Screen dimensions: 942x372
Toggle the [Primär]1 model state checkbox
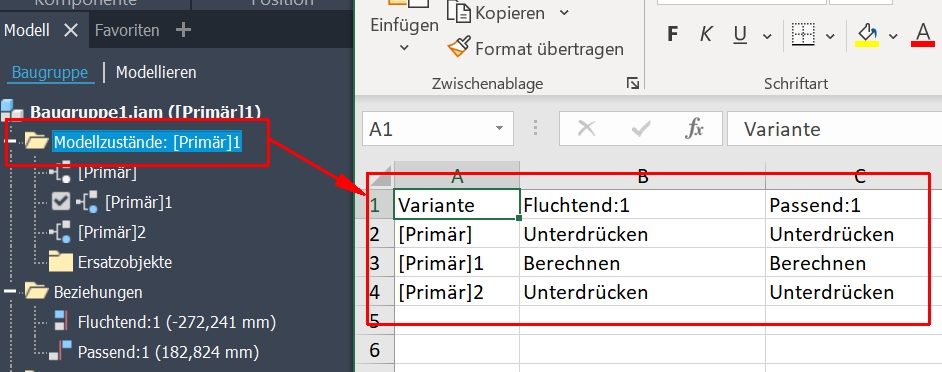(61, 202)
